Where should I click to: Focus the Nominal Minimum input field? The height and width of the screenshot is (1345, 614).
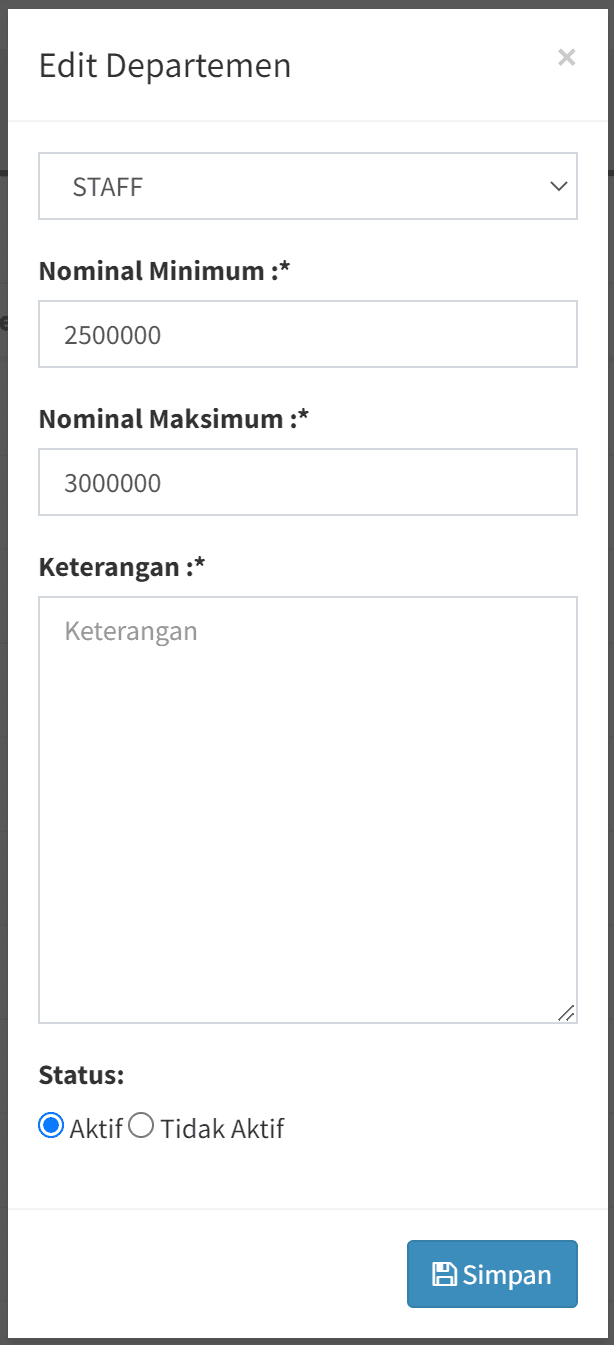307,335
